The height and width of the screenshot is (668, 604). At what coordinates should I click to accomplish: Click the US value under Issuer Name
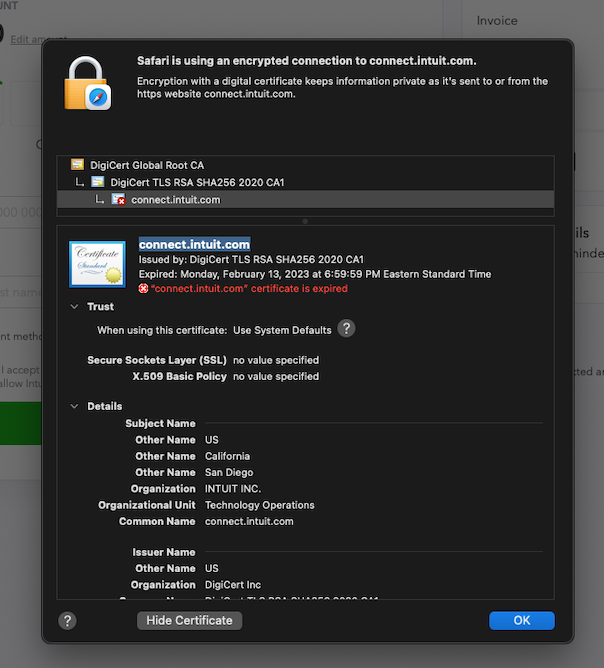point(212,568)
